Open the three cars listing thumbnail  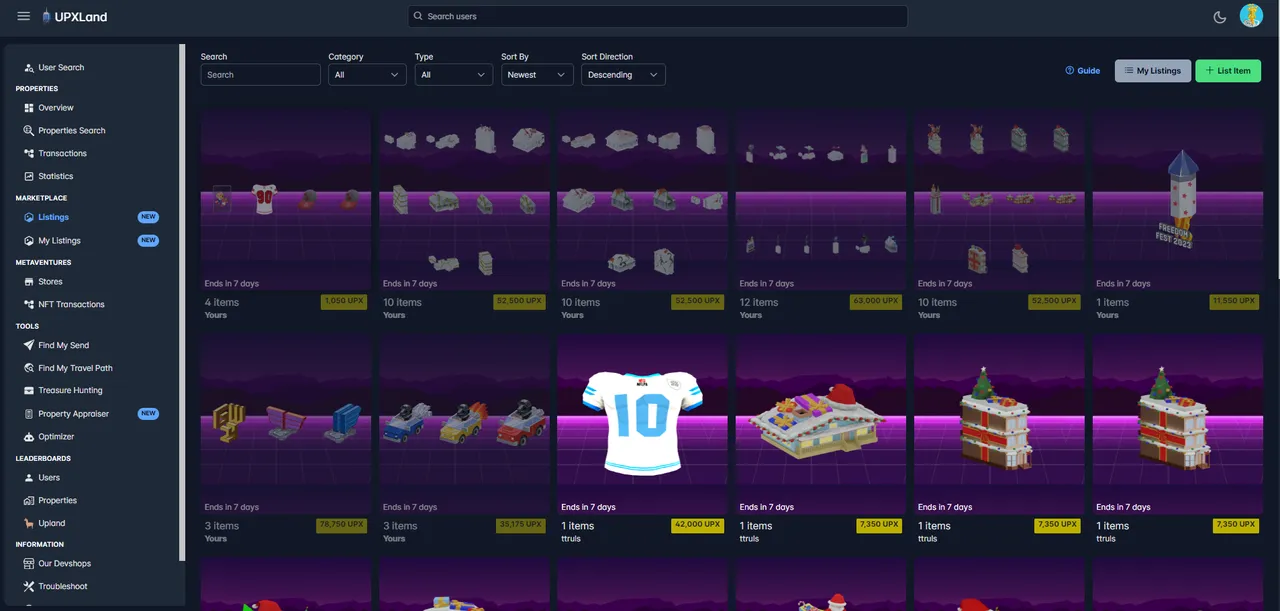(464, 425)
